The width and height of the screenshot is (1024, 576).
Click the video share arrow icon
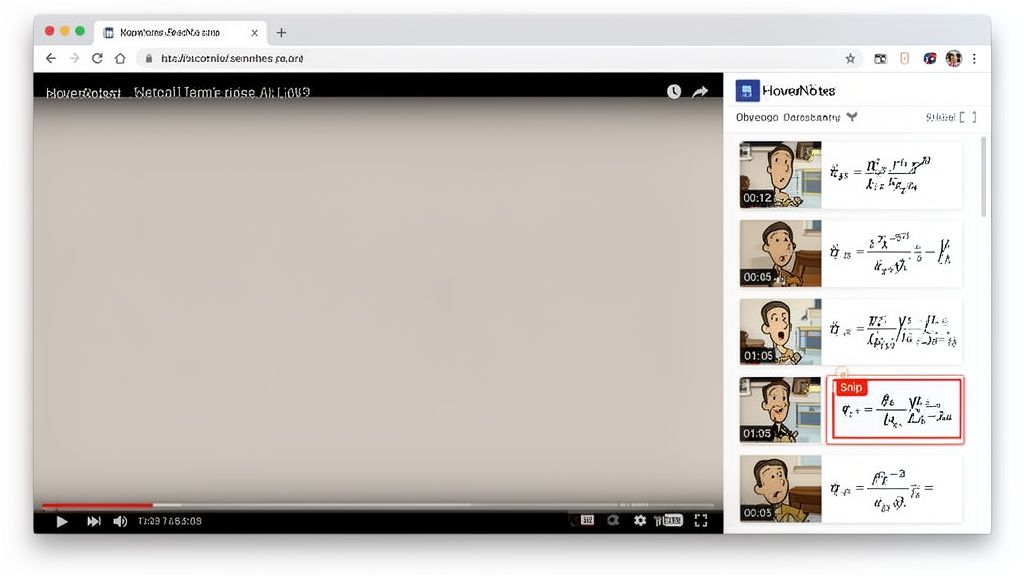[700, 92]
